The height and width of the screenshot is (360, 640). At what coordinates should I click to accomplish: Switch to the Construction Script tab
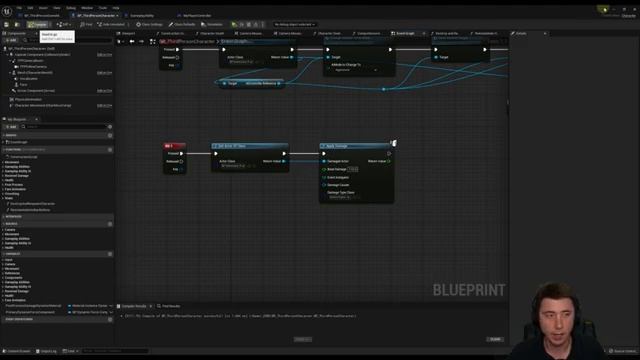172,33
